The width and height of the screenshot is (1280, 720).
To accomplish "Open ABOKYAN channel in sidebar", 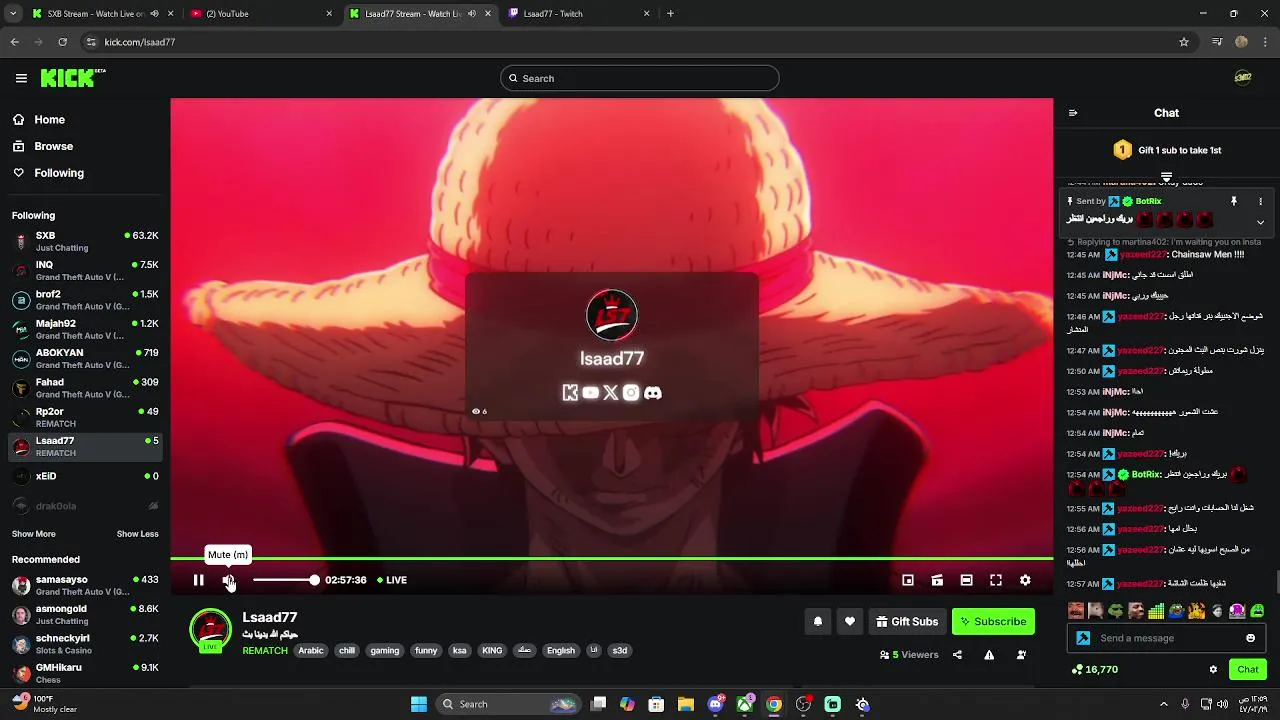I will pyautogui.click(x=85, y=358).
